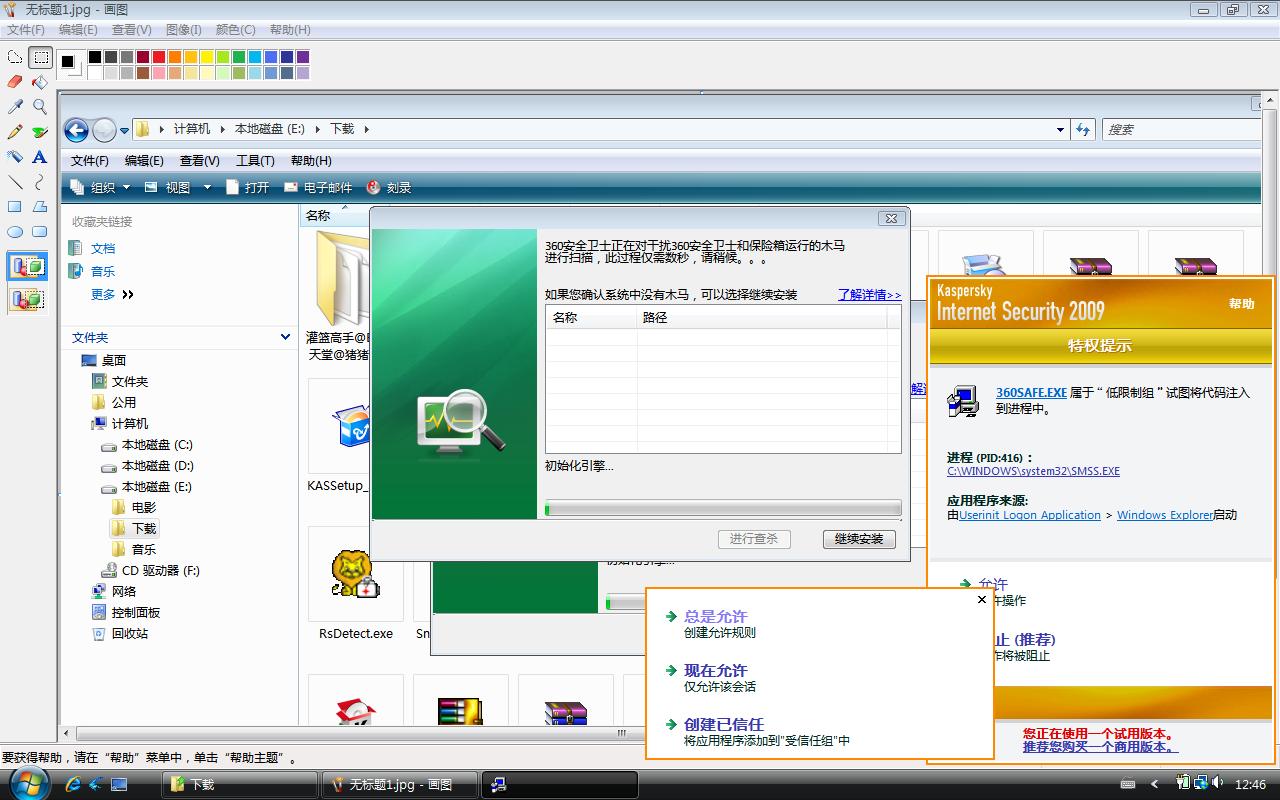Show hidden tray icons with the chevron
Image resolution: width=1280 pixels, height=800 pixels.
(1154, 784)
